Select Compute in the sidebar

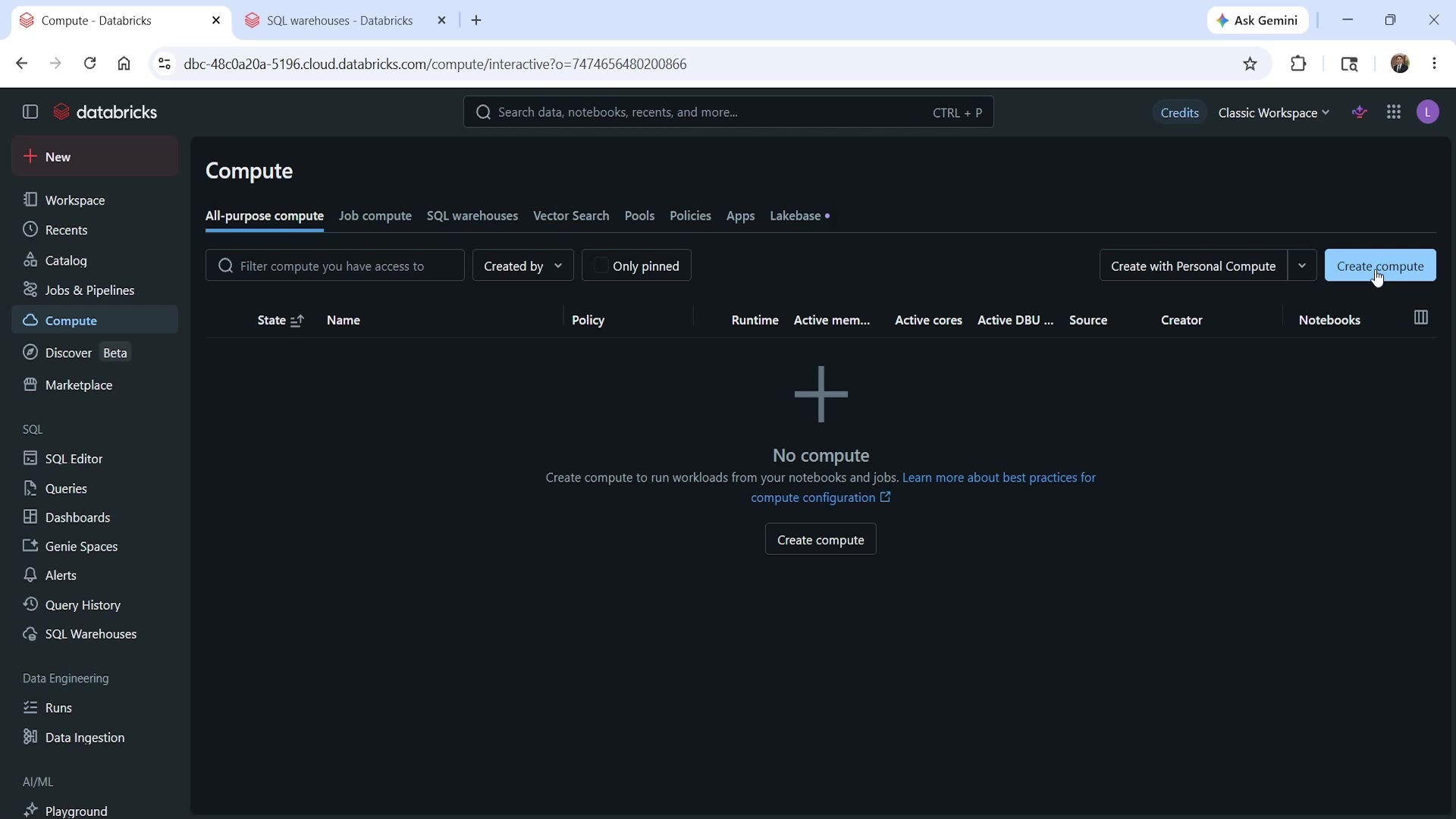95,320
